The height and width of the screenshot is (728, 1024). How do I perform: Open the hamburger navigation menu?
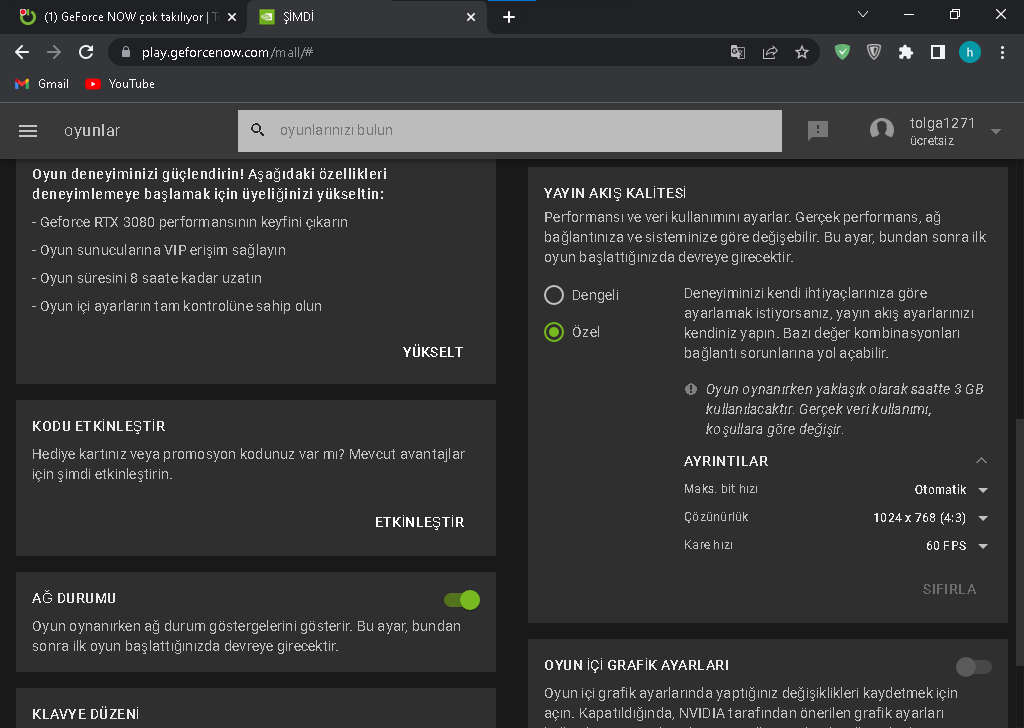tap(27, 131)
